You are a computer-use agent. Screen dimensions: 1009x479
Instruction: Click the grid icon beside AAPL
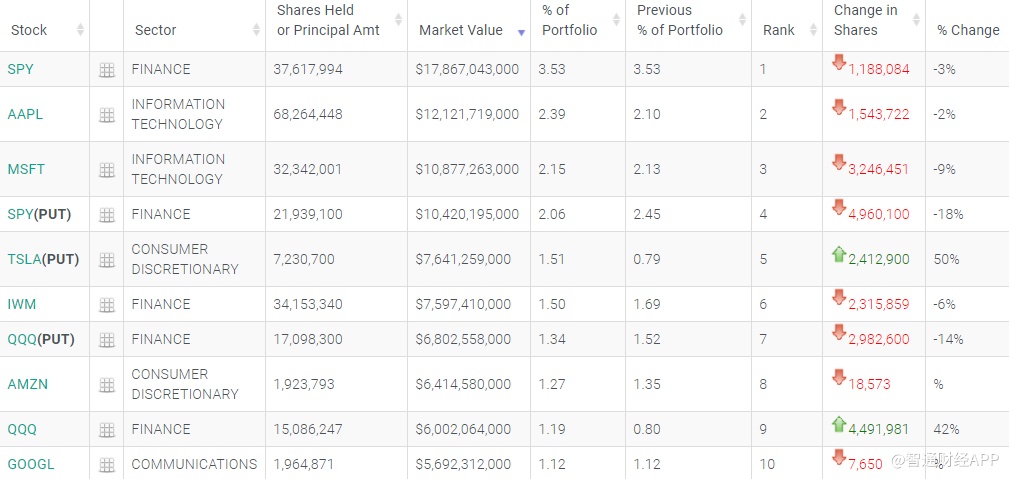point(107,115)
